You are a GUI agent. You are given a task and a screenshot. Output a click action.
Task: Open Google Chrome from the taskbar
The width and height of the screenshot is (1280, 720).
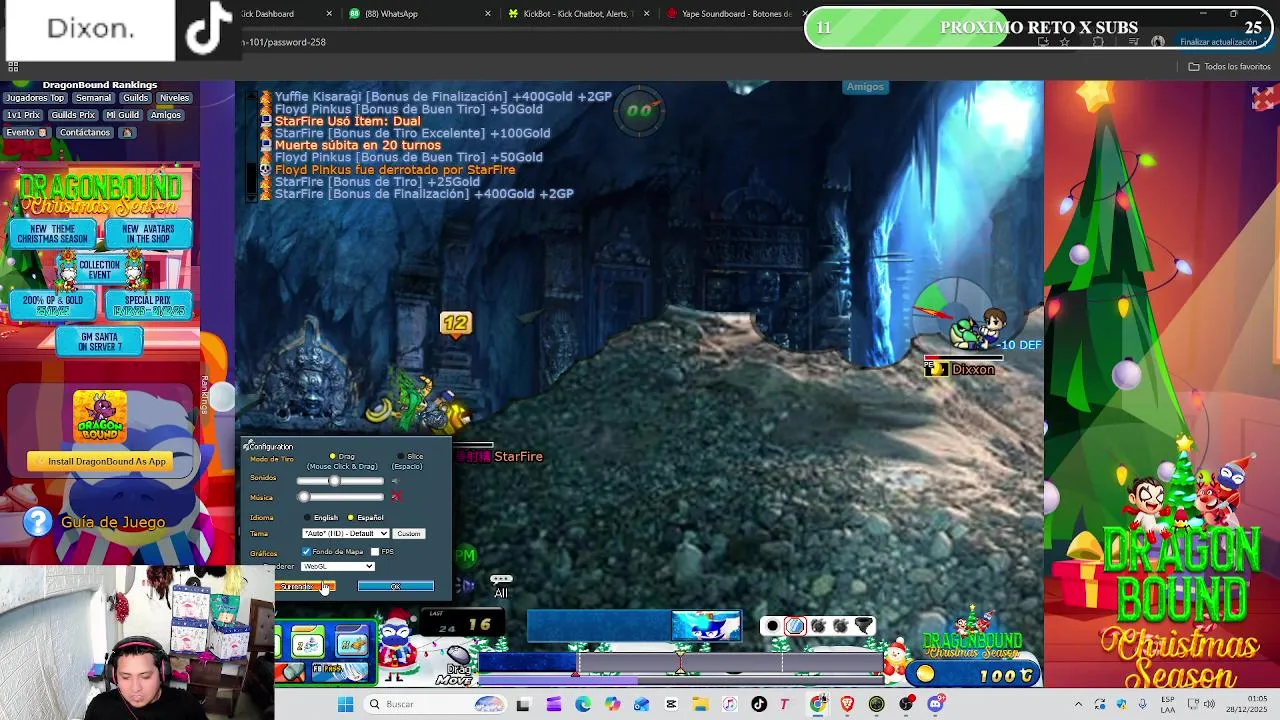coord(818,705)
